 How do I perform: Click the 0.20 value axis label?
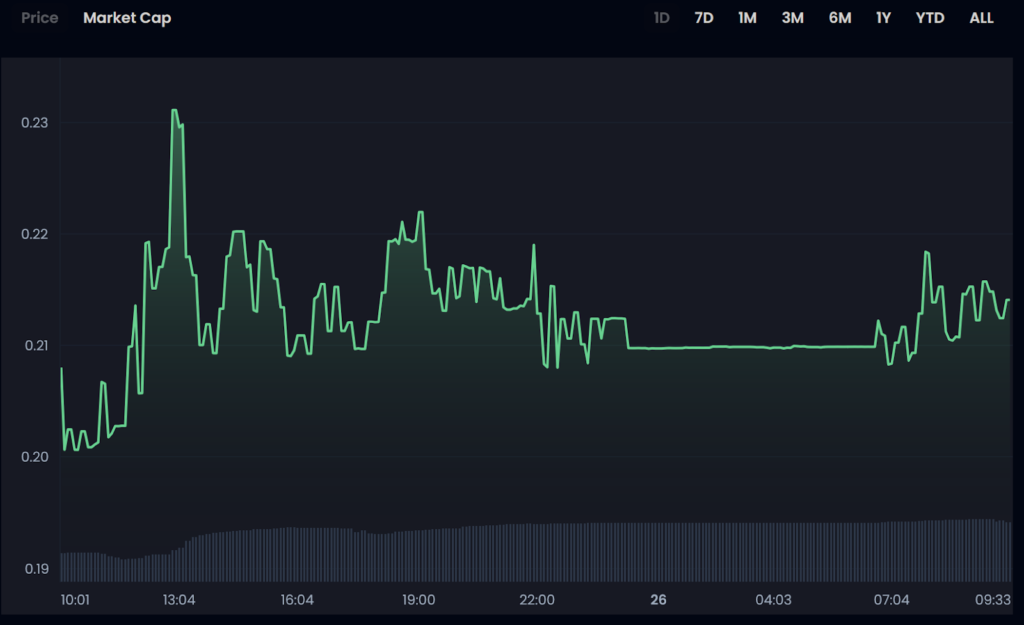(35, 457)
